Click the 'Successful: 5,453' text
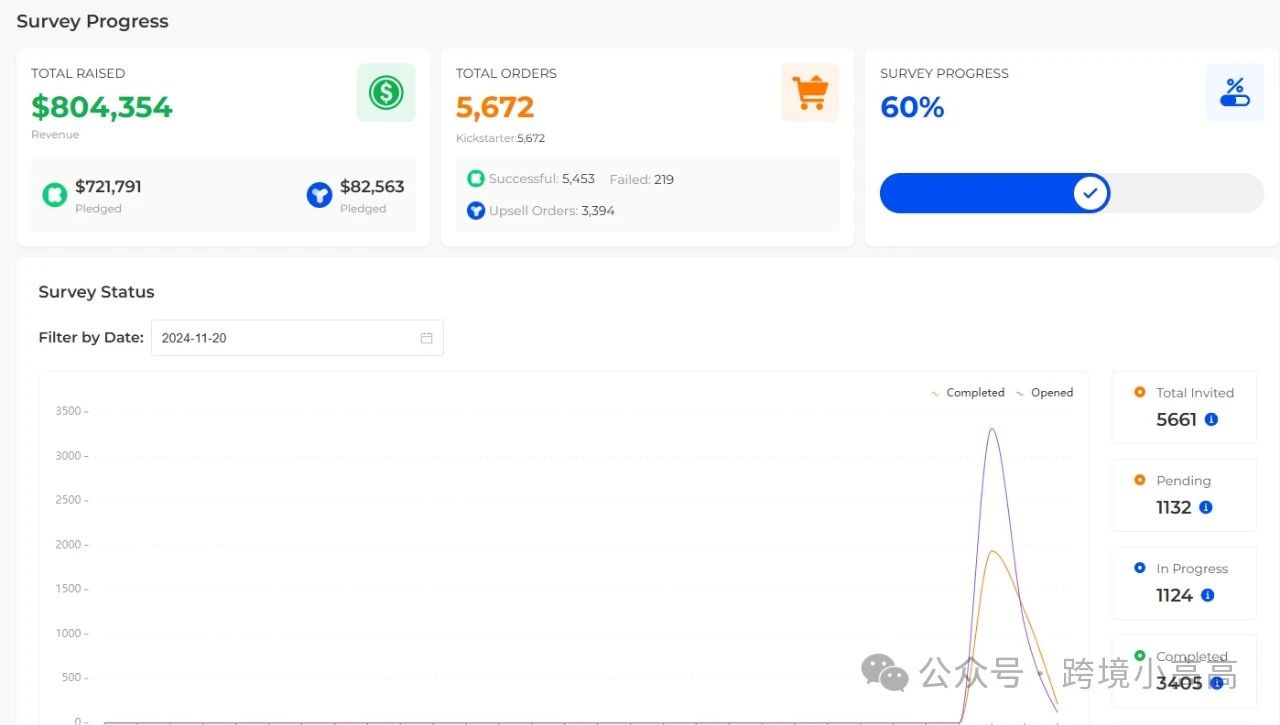 point(542,179)
